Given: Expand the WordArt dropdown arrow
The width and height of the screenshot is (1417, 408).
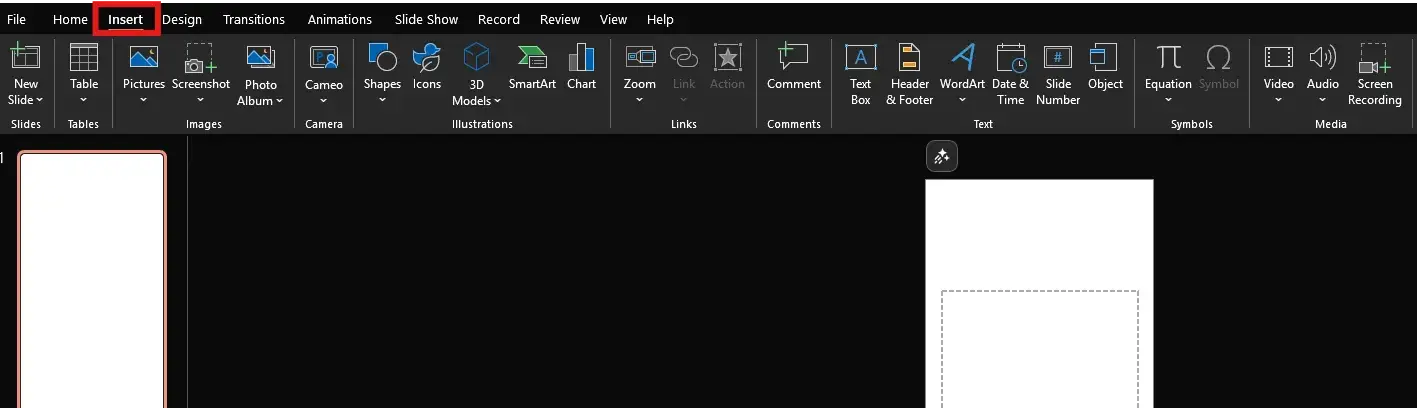Looking at the screenshot, I should [962, 100].
